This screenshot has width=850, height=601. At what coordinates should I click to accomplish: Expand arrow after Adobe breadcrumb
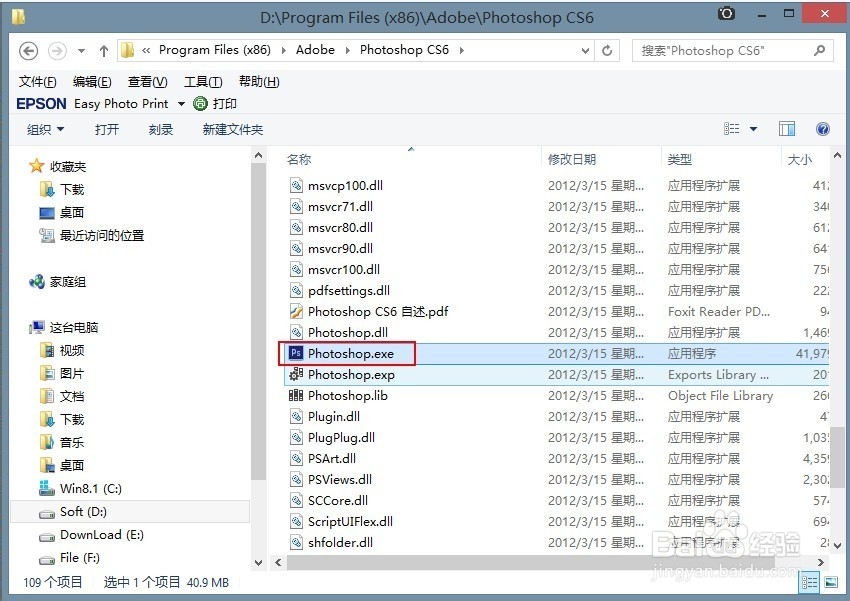point(347,50)
